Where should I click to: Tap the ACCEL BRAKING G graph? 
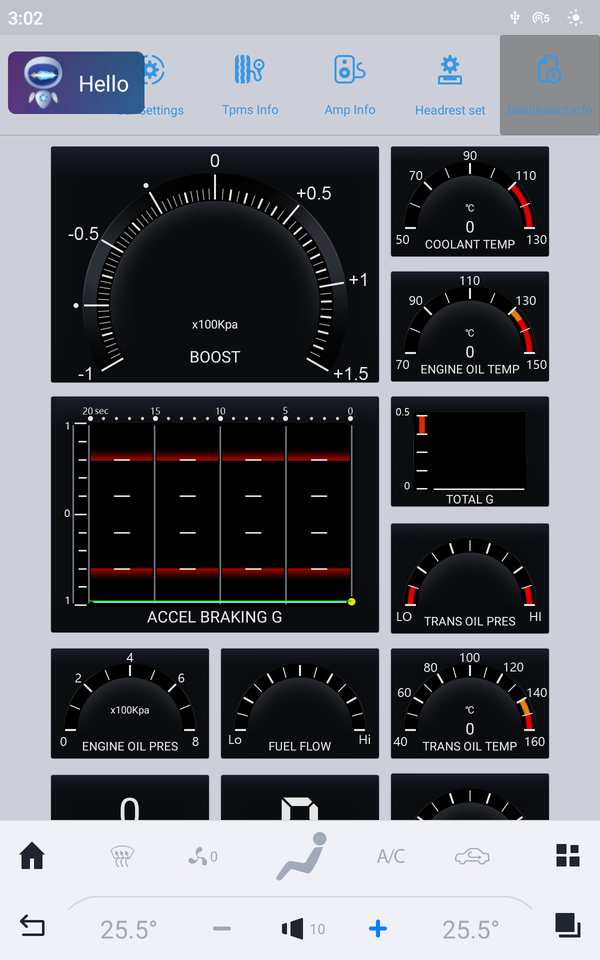point(215,514)
